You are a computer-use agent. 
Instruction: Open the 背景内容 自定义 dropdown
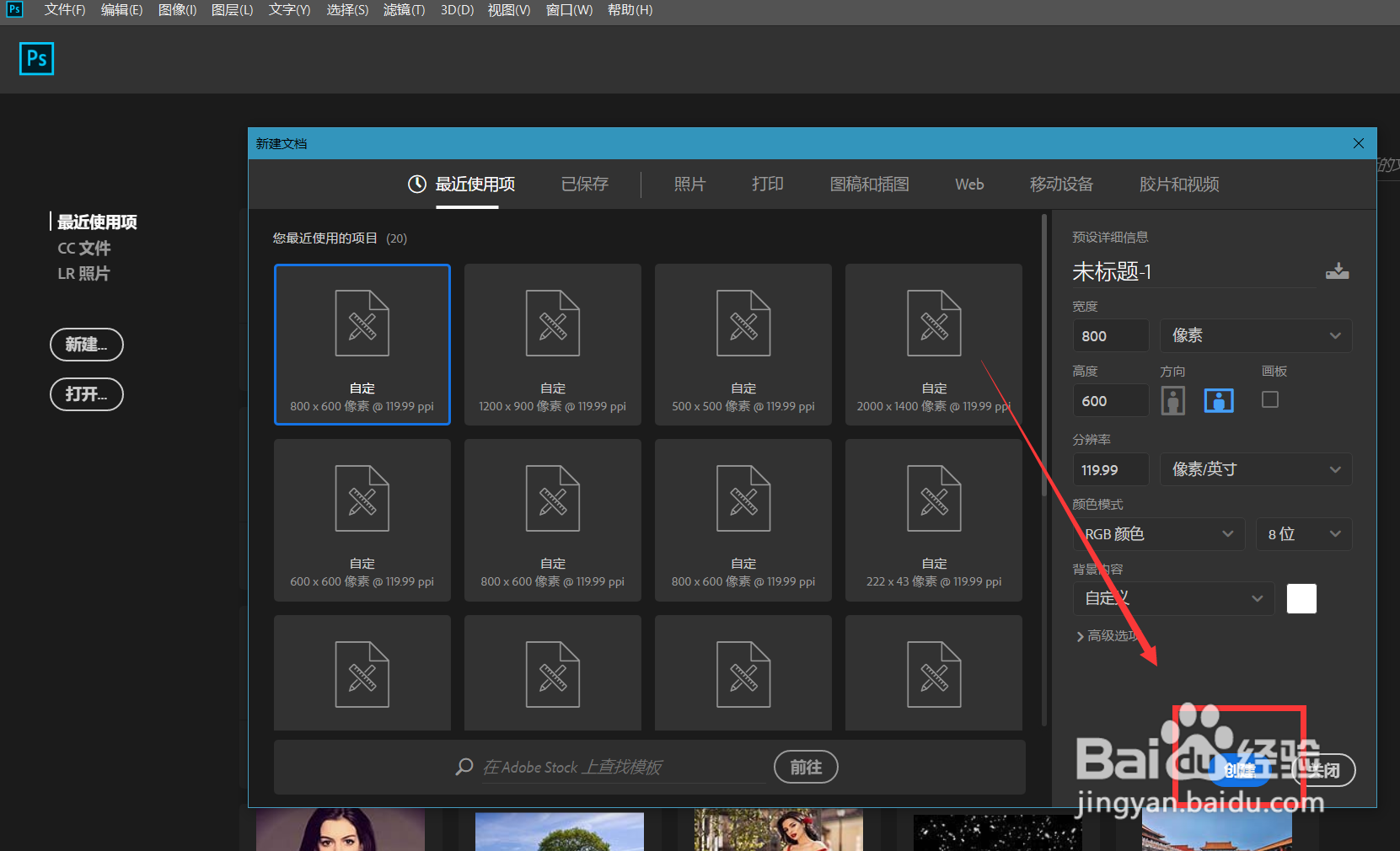point(1173,598)
